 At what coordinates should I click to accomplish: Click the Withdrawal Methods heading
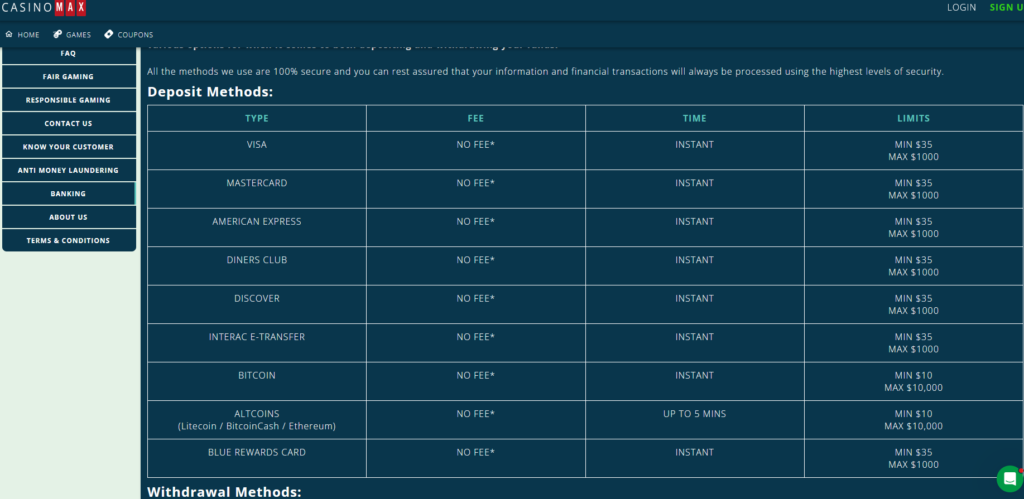point(224,491)
